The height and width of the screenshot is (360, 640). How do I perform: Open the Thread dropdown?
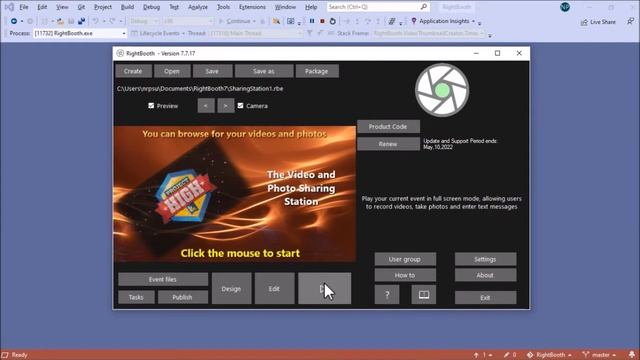click(x=256, y=33)
